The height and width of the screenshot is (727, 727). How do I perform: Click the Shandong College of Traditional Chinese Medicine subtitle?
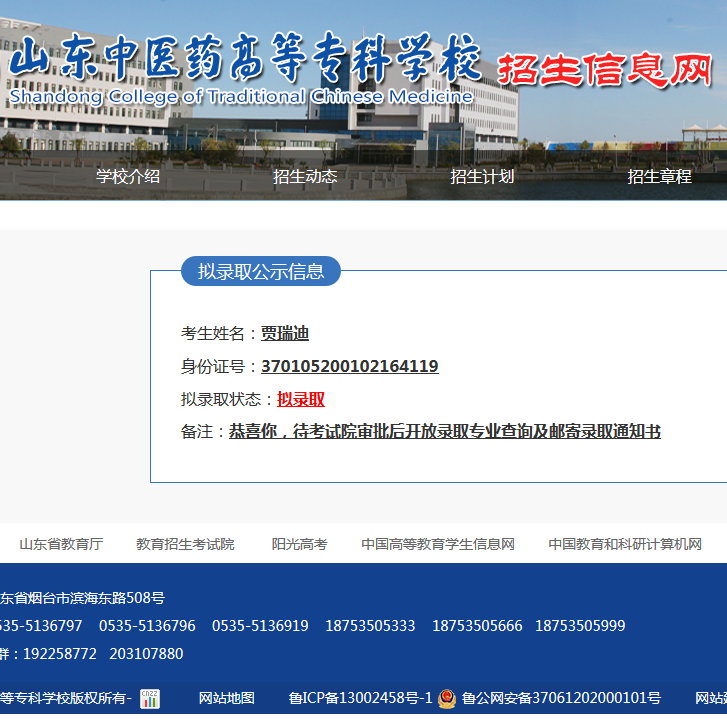(241, 96)
